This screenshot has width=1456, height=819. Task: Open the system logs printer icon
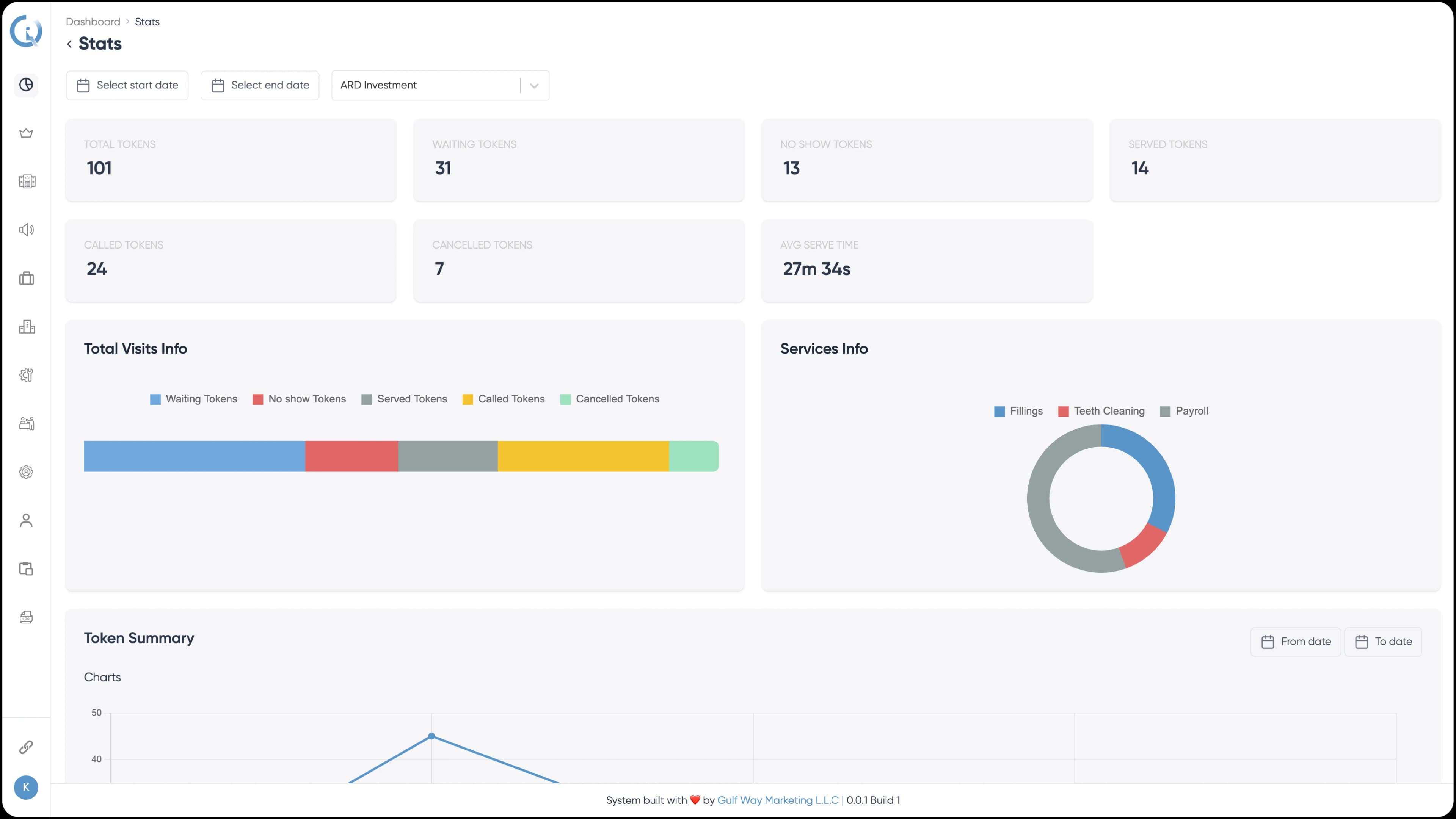27,617
